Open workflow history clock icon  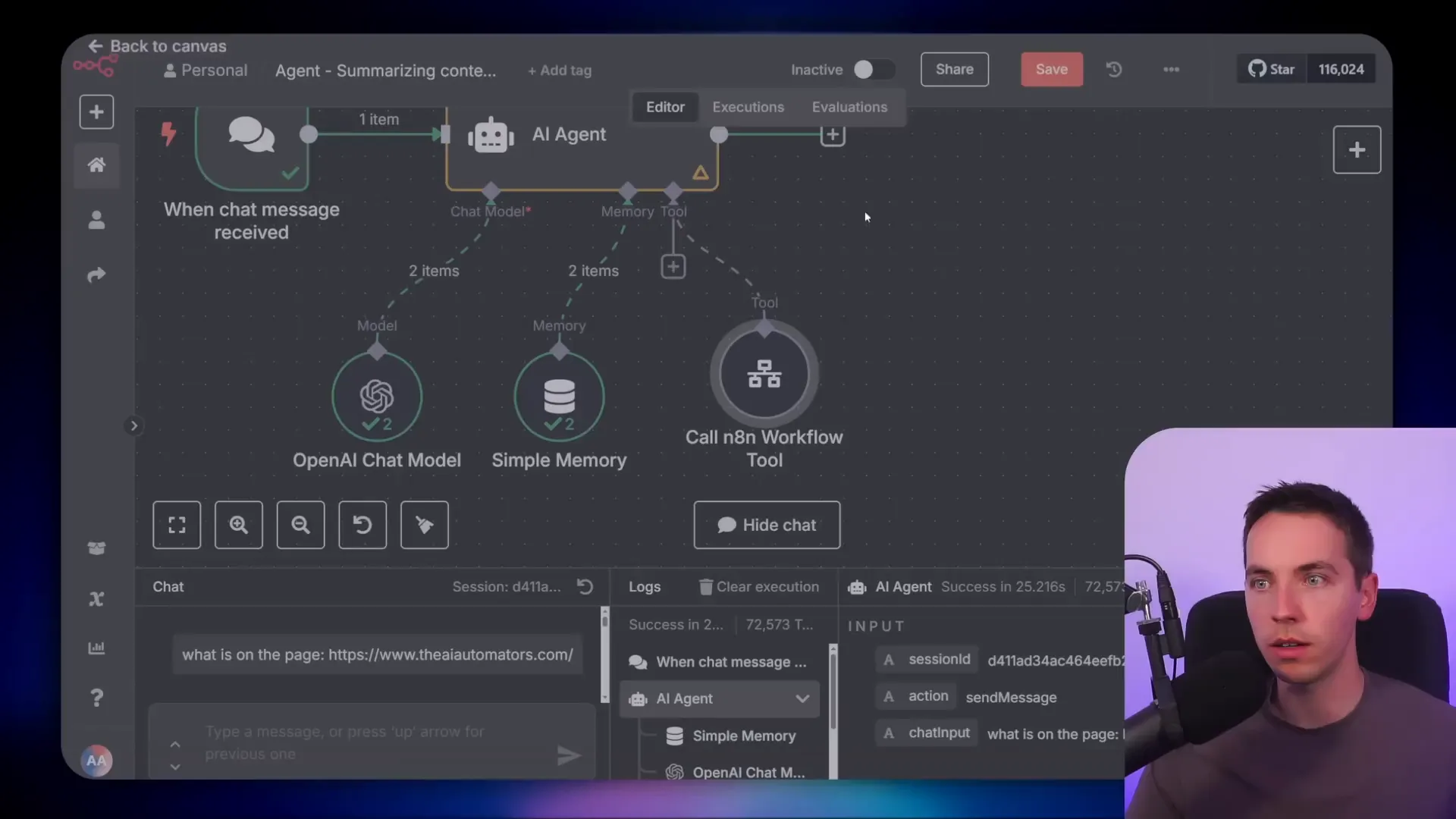1114,70
